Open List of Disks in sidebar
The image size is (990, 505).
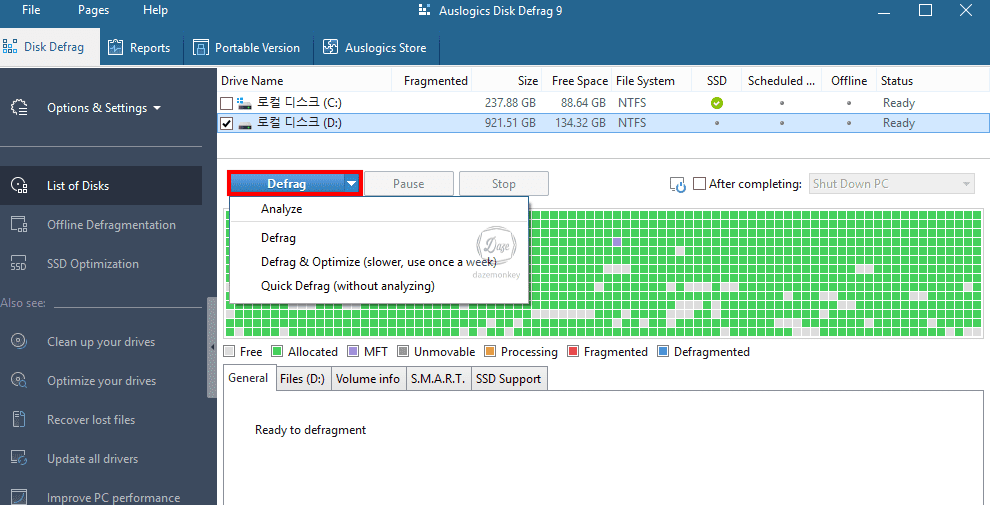click(x=101, y=186)
